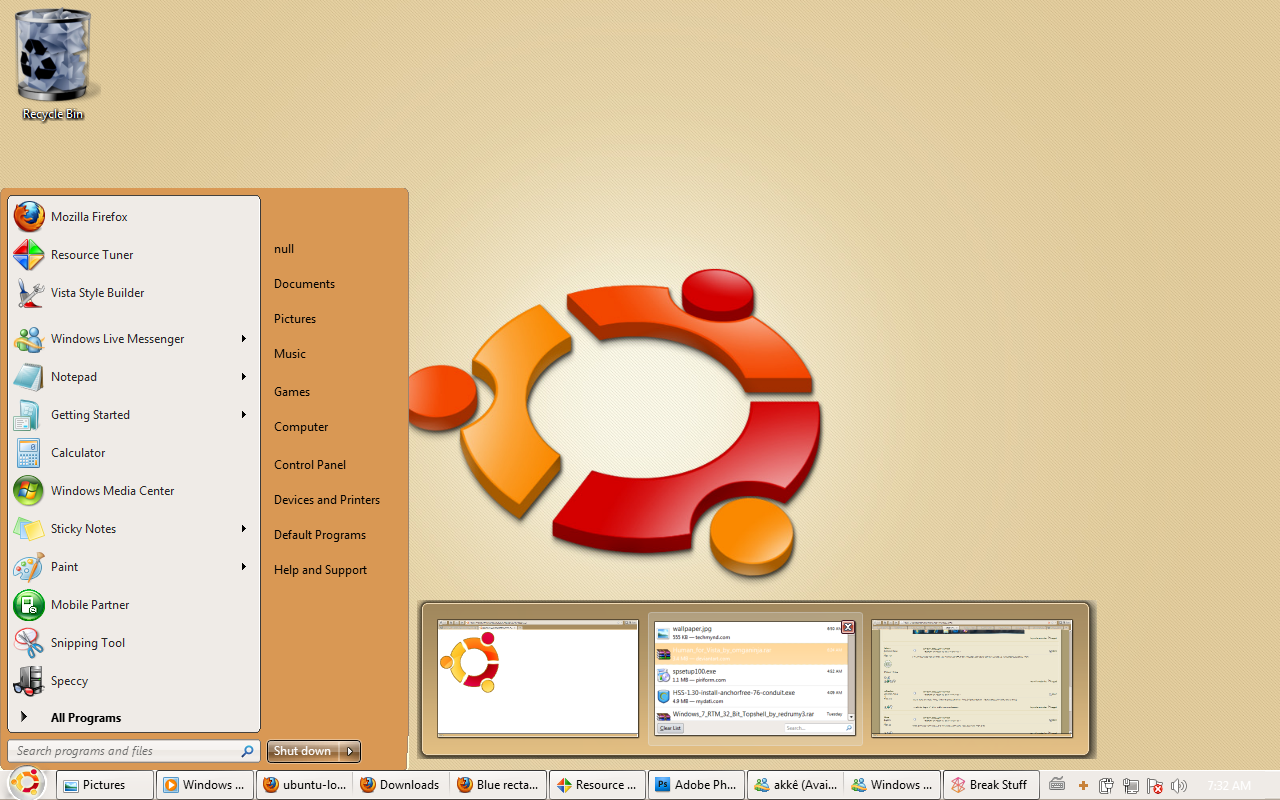Expand the Getting Started jump list arrow
1280x800 pixels.
(x=243, y=415)
